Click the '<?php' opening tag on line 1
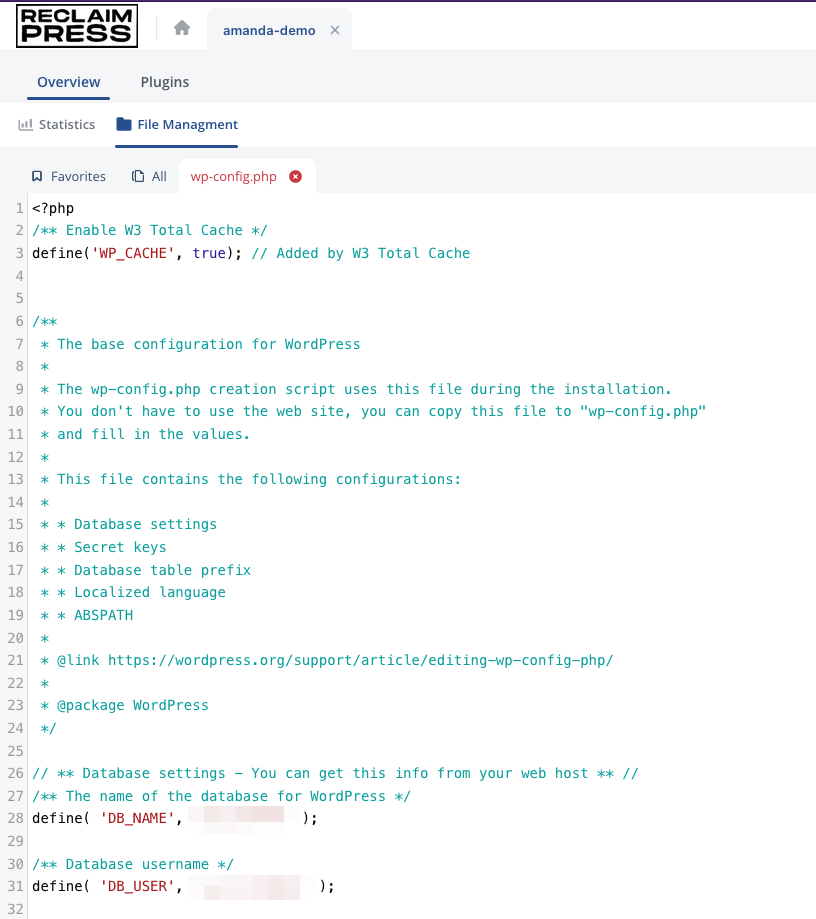Screen dimensions: 816x919 [53, 208]
